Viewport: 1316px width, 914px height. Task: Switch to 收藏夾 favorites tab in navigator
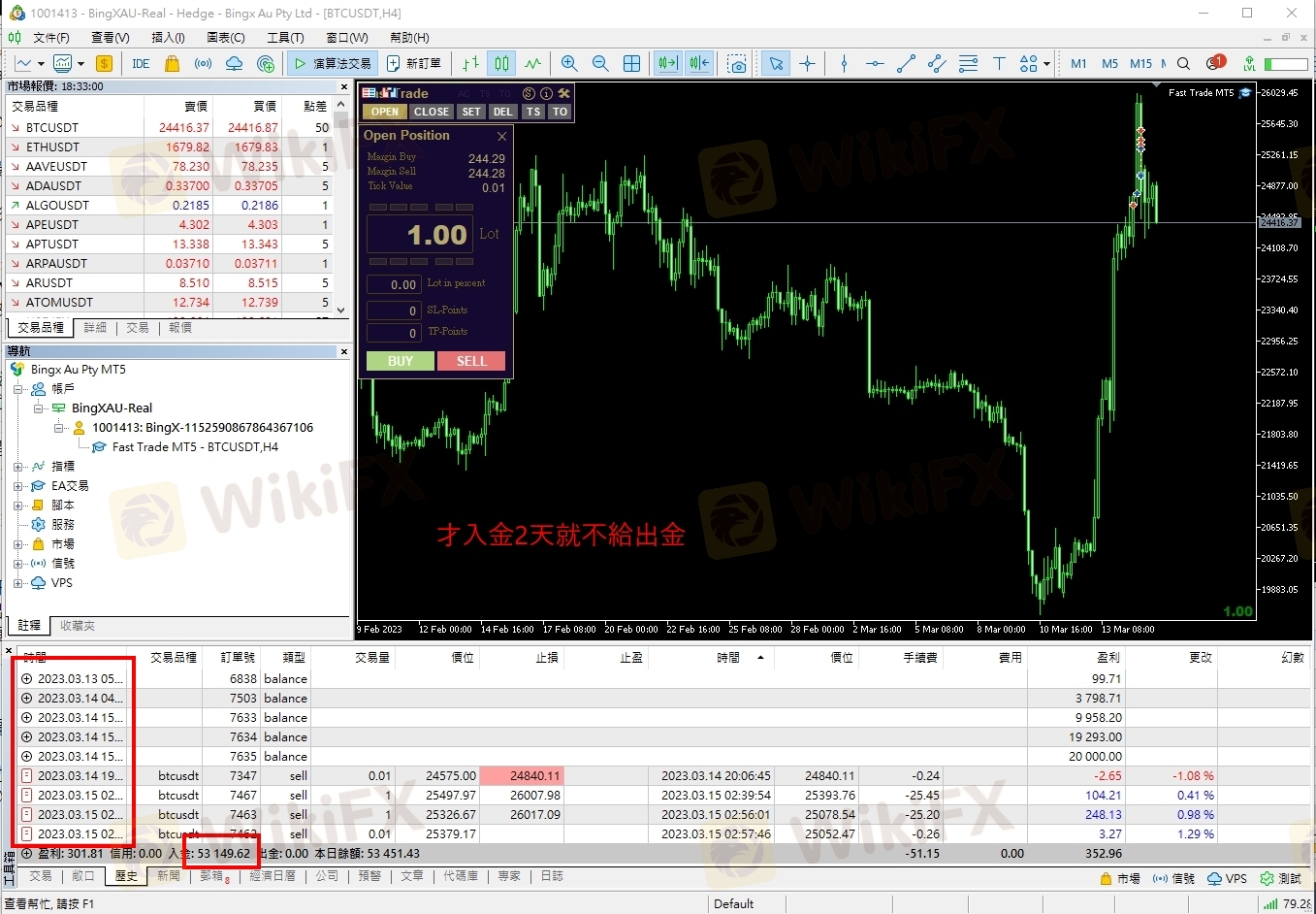coord(78,626)
